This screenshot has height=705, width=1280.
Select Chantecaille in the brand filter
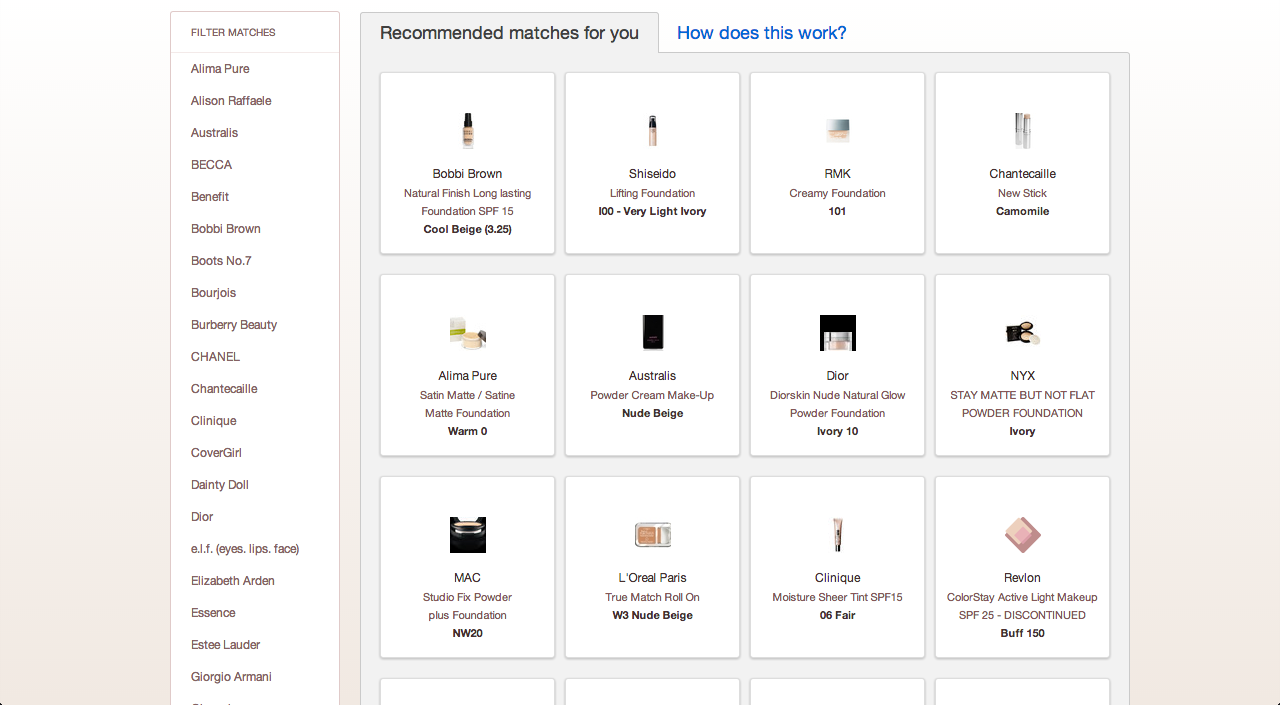224,389
